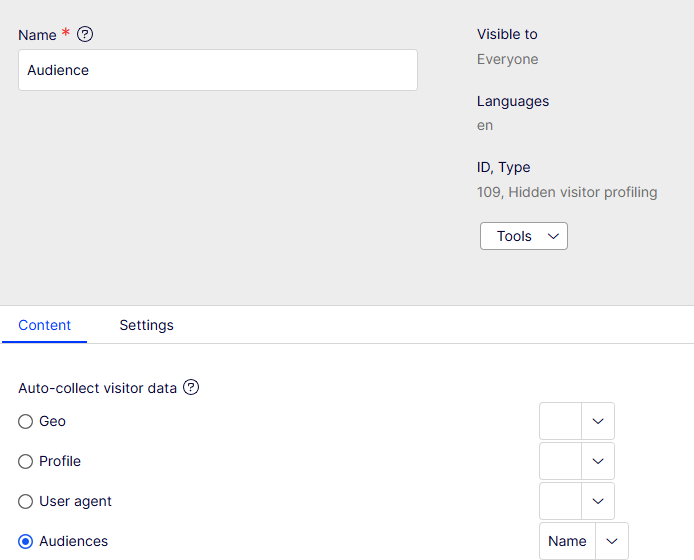Viewport: 694px width, 560px height.
Task: Click the en value under Languages
Action: tap(485, 125)
